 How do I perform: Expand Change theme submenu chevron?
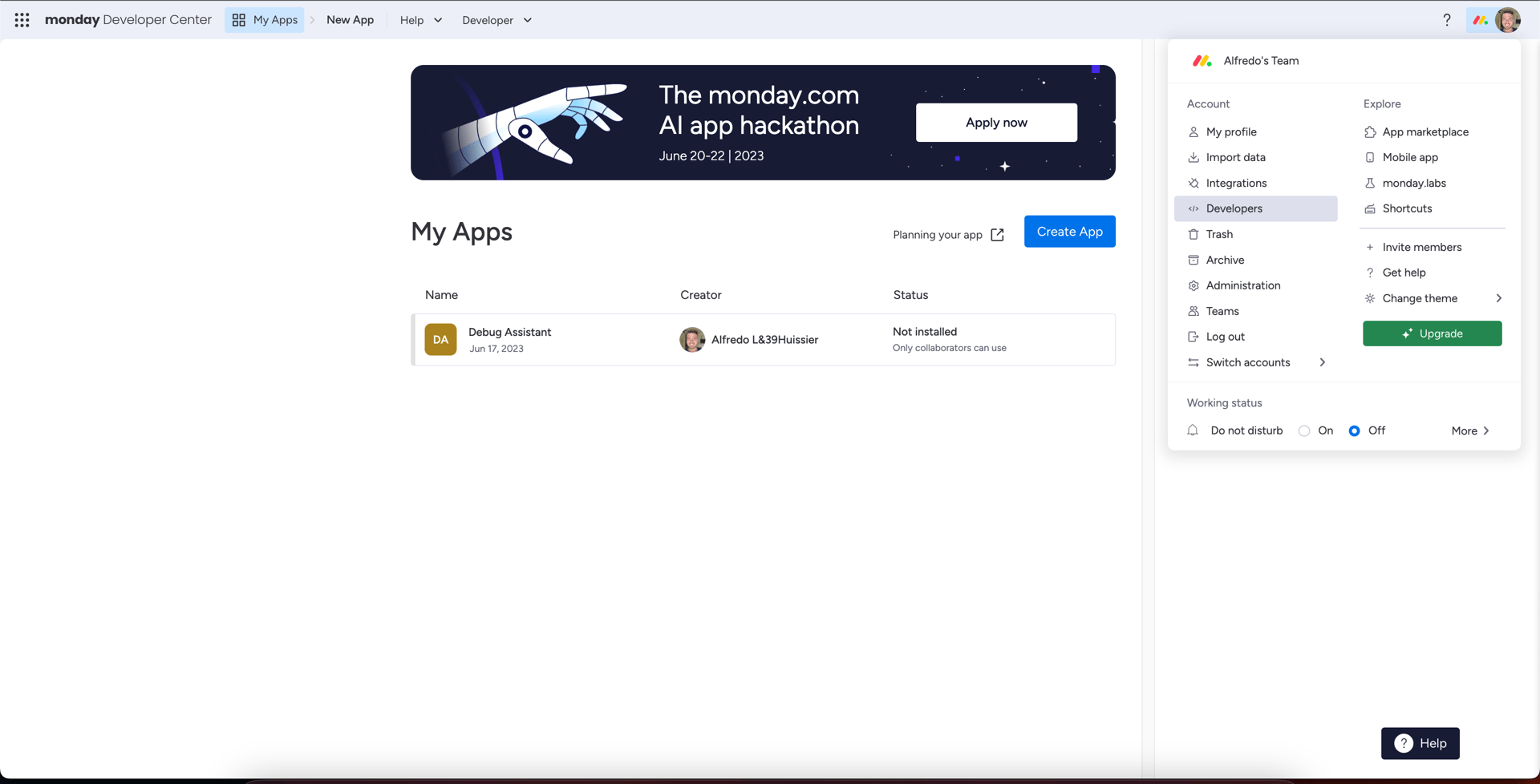1498,298
